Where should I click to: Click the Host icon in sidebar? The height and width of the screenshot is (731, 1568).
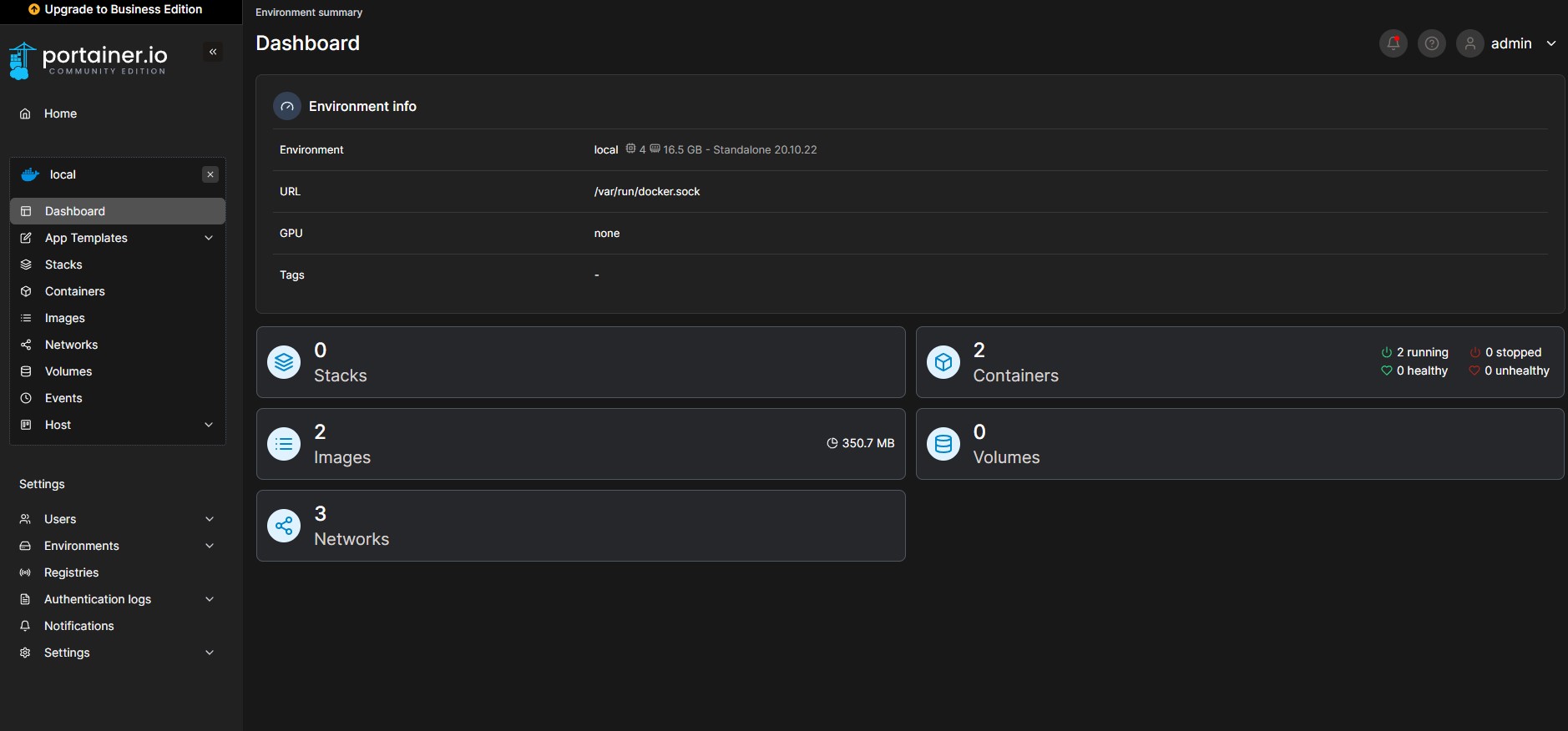click(26, 425)
